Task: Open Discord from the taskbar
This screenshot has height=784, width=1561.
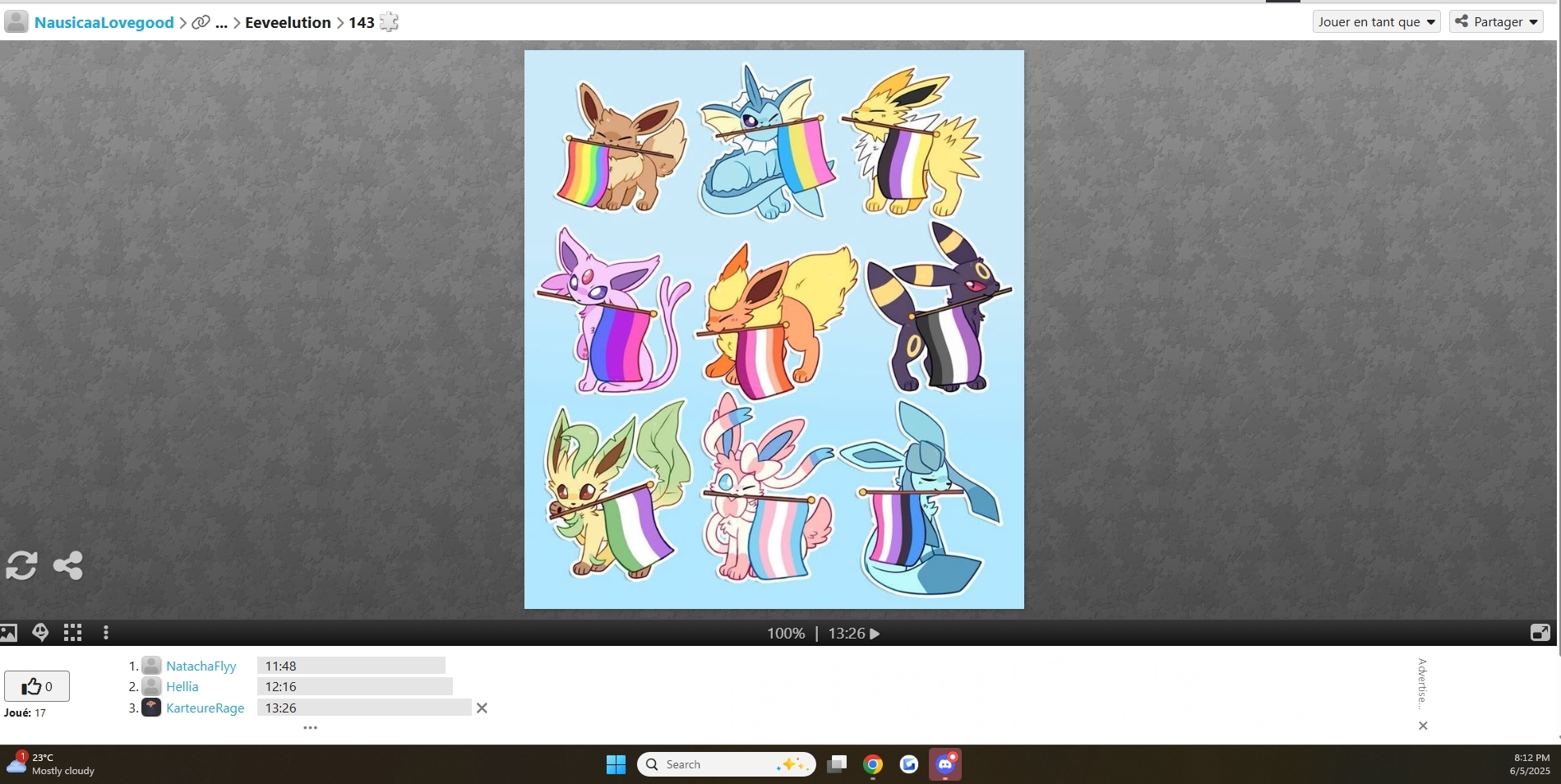Action: click(x=945, y=764)
